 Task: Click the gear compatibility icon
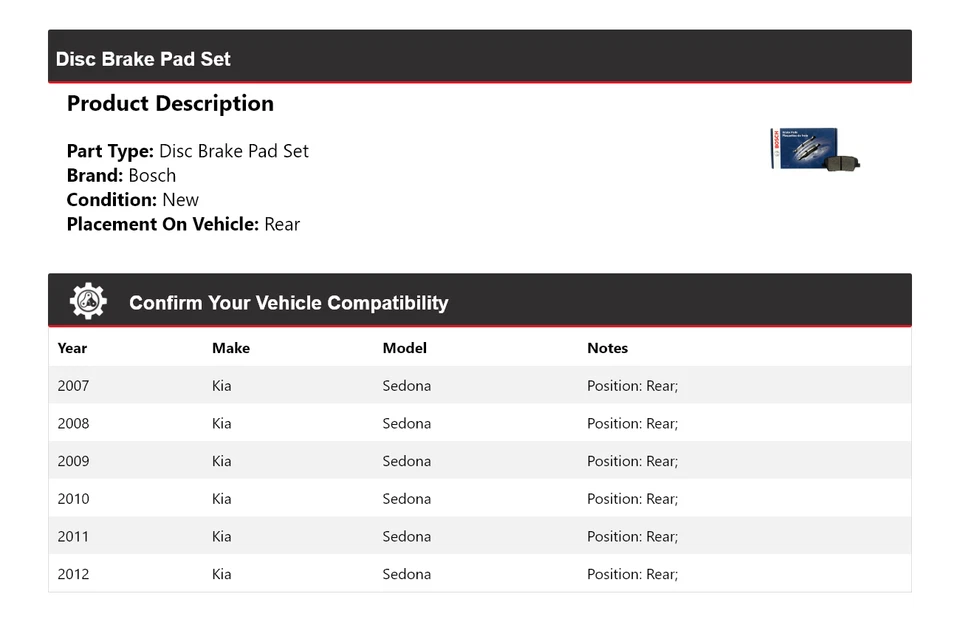coord(88,301)
